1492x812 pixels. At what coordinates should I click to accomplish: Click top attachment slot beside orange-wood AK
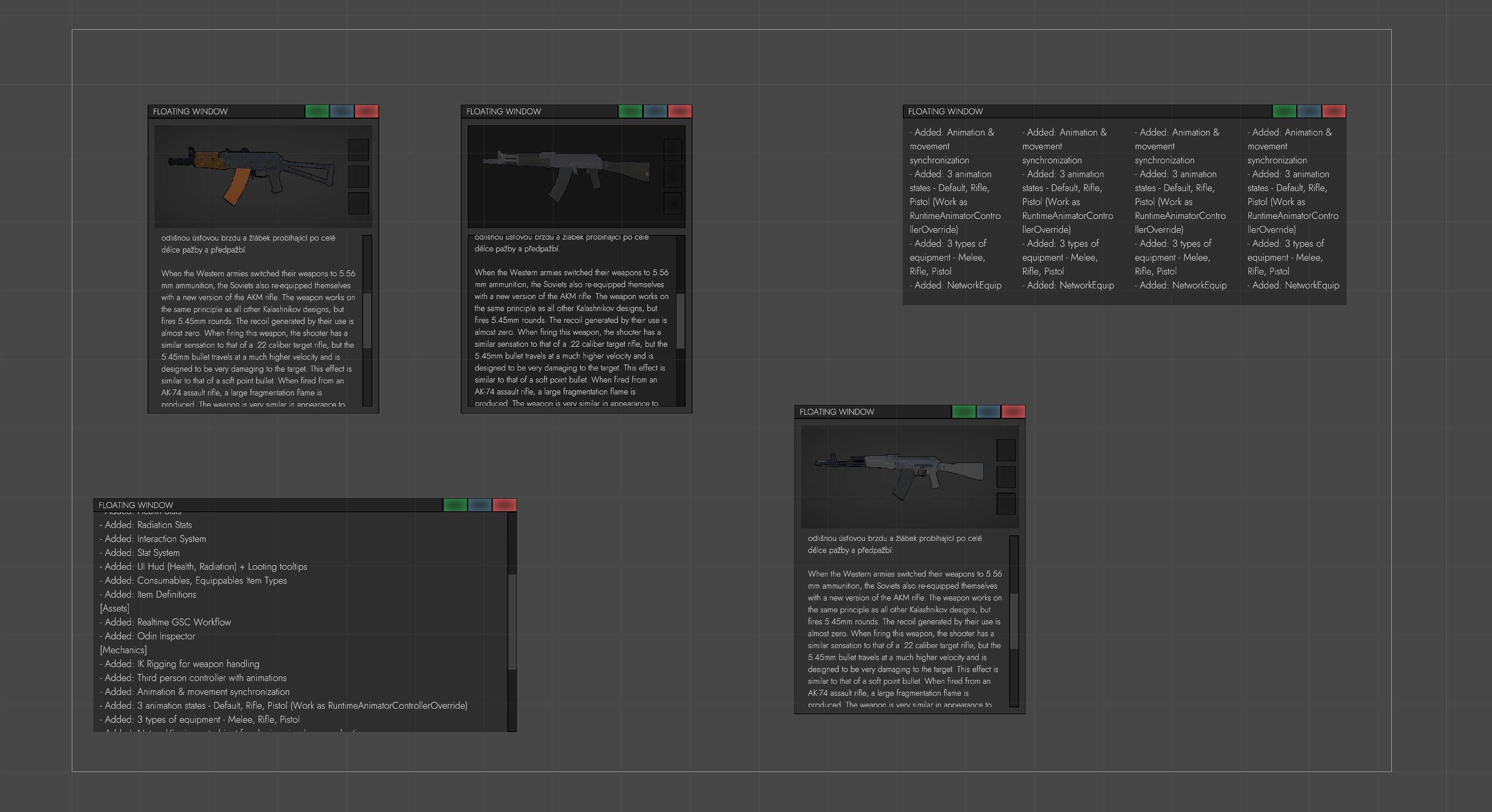(x=358, y=150)
